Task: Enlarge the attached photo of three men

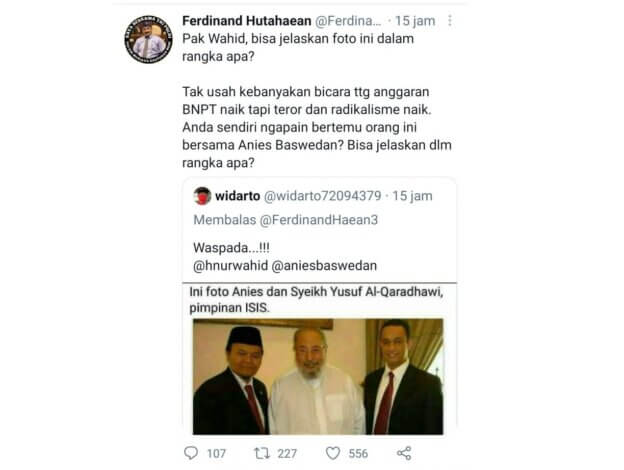Action: [x=318, y=376]
